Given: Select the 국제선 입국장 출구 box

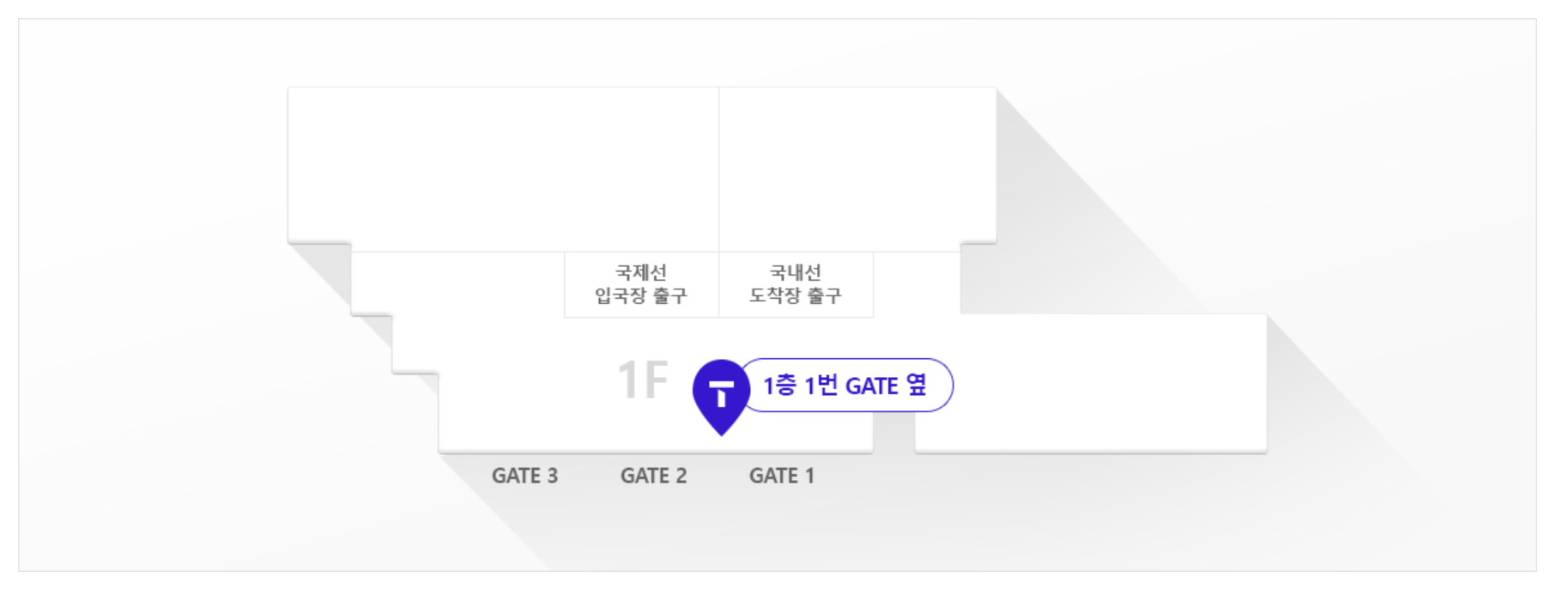Looking at the screenshot, I should point(641,284).
